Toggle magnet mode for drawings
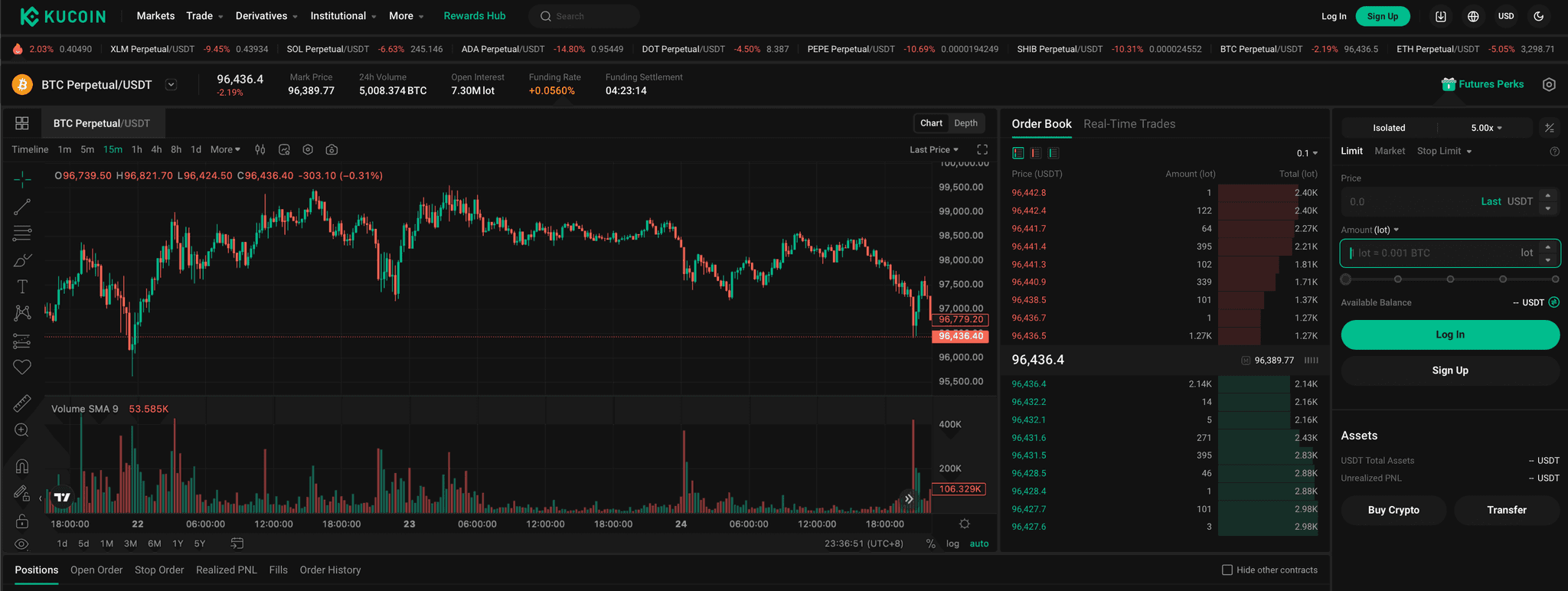Viewport: 1568px width, 591px height. pyautogui.click(x=22, y=466)
